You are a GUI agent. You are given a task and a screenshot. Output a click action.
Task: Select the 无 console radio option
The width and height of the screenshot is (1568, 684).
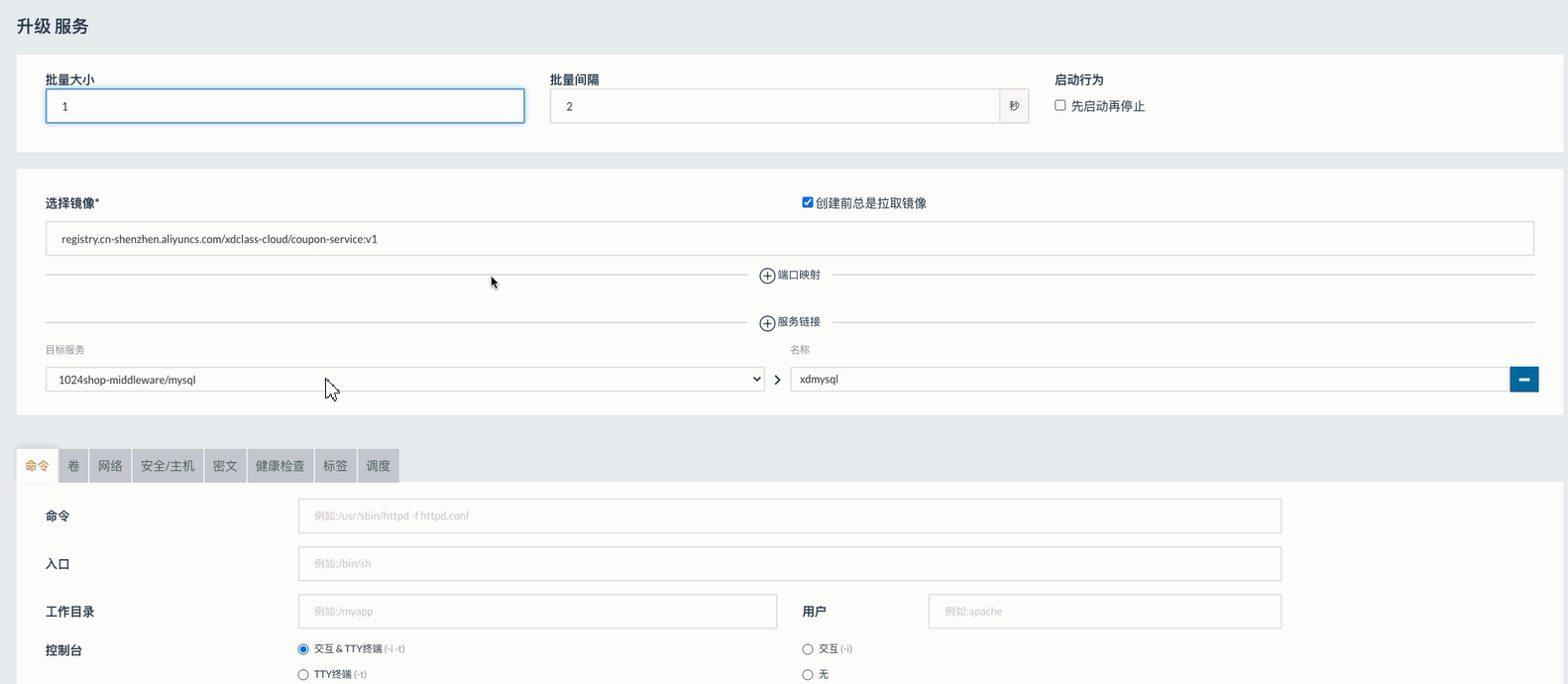[x=808, y=675]
